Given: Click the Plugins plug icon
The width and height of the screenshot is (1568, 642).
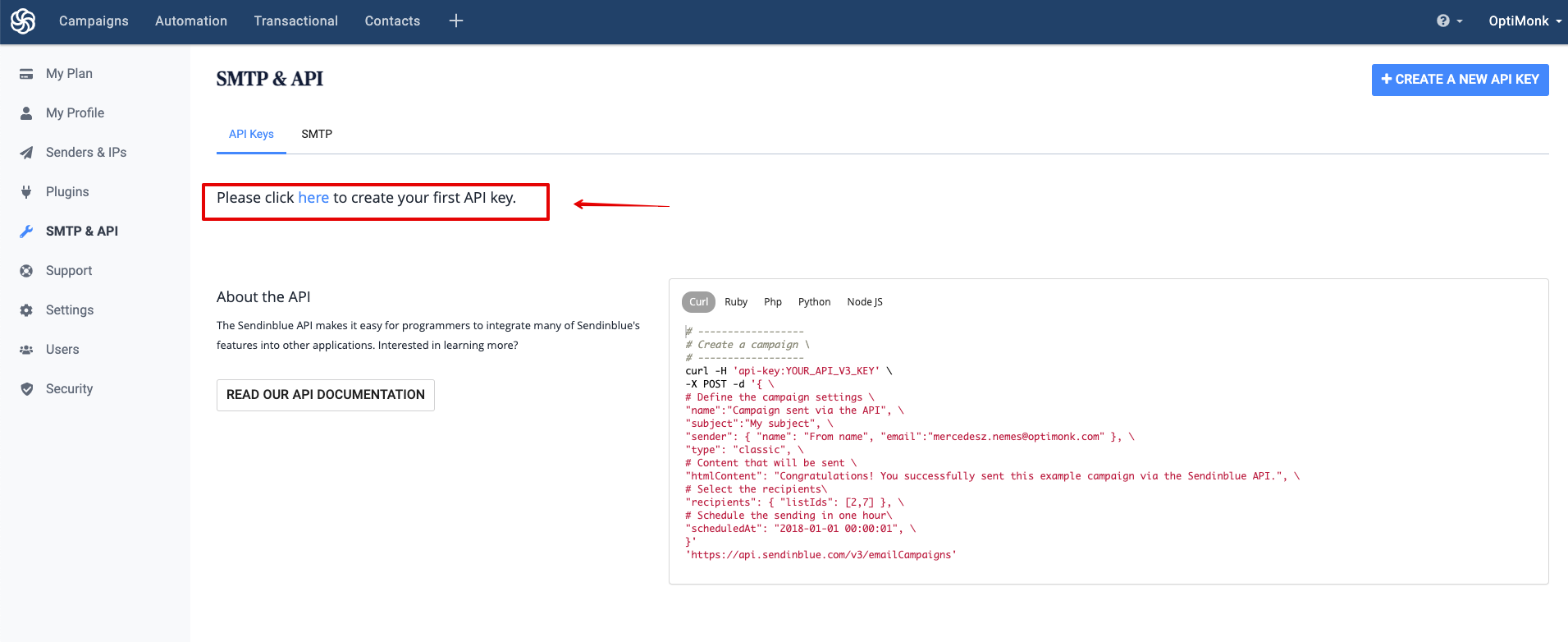Looking at the screenshot, I should 26,192.
